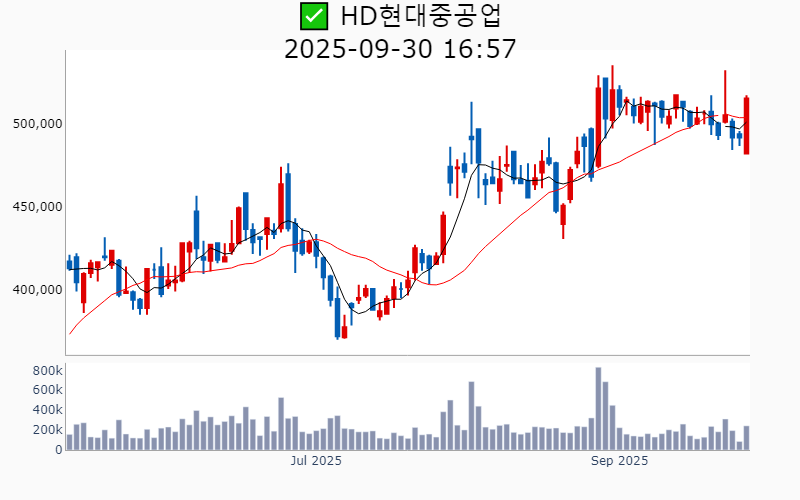The height and width of the screenshot is (500, 800).
Task: Click the first blue candlestick at far left
Action: click(69, 264)
